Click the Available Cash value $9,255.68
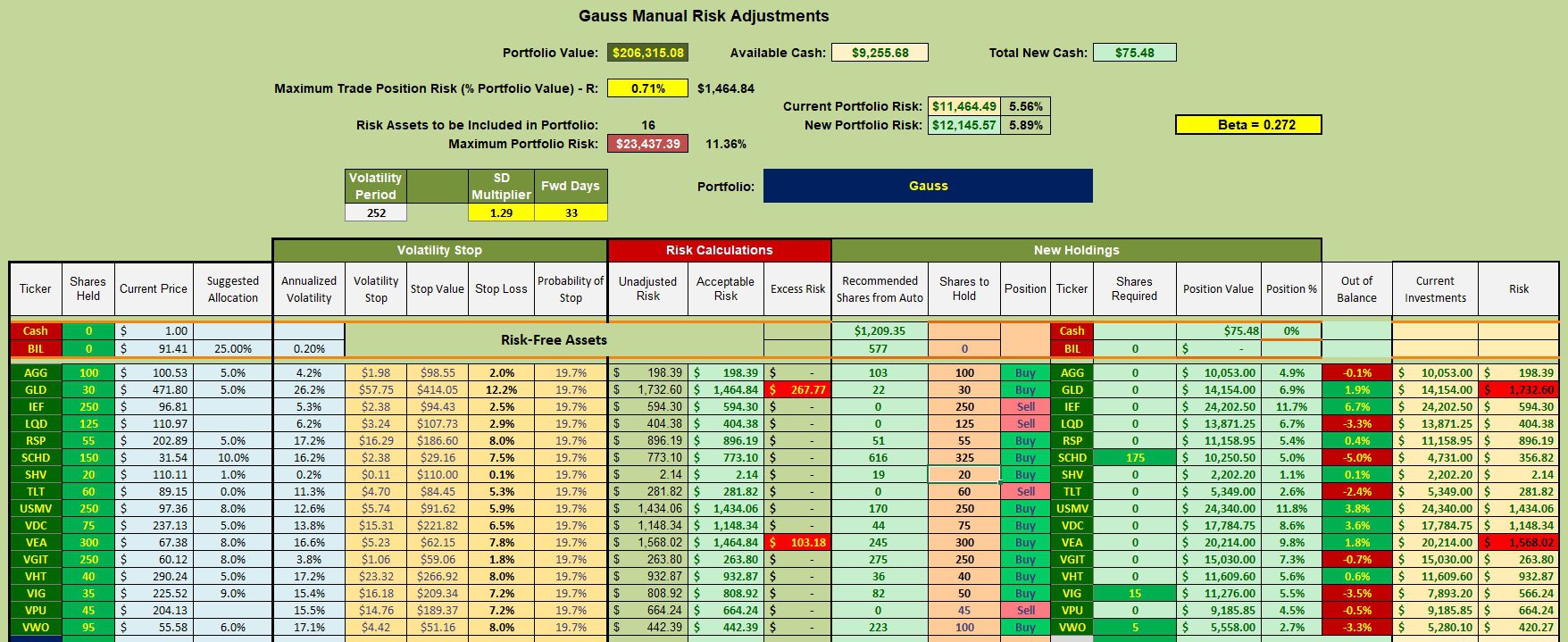 click(880, 53)
